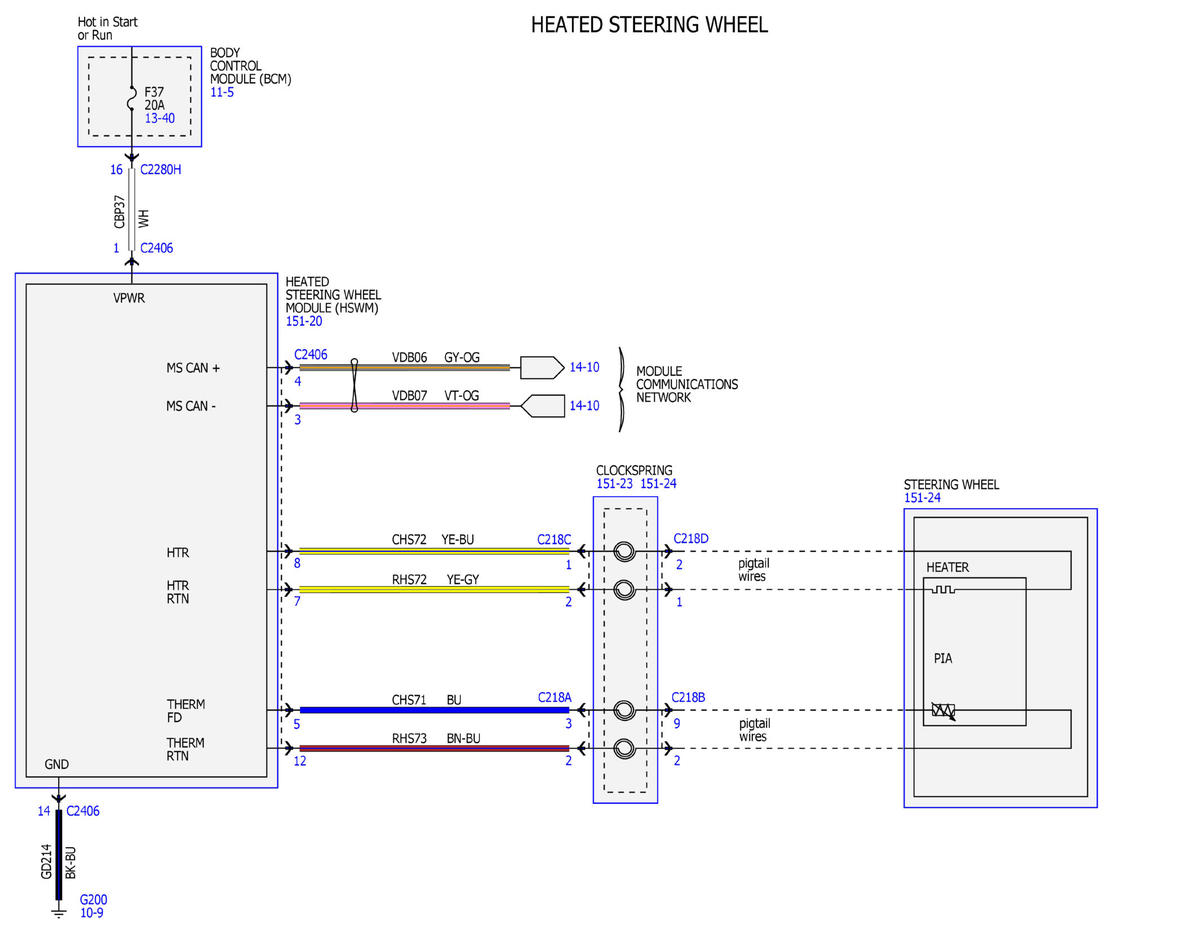The height and width of the screenshot is (927, 1200).
Task: Click the MS CAN - arrow terminator
Action: (x=542, y=406)
